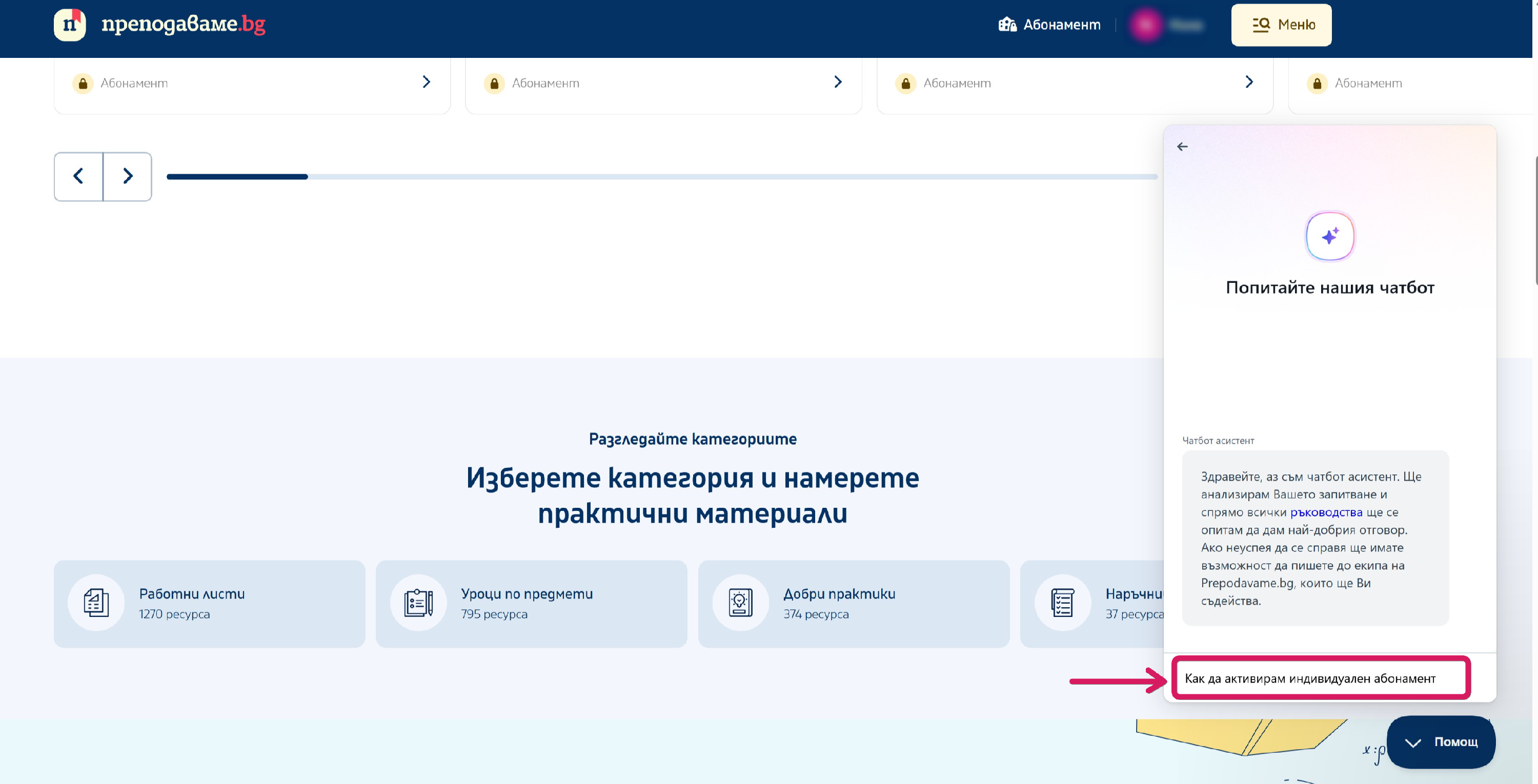Click the Добри практики lightbulb icon

point(740,603)
